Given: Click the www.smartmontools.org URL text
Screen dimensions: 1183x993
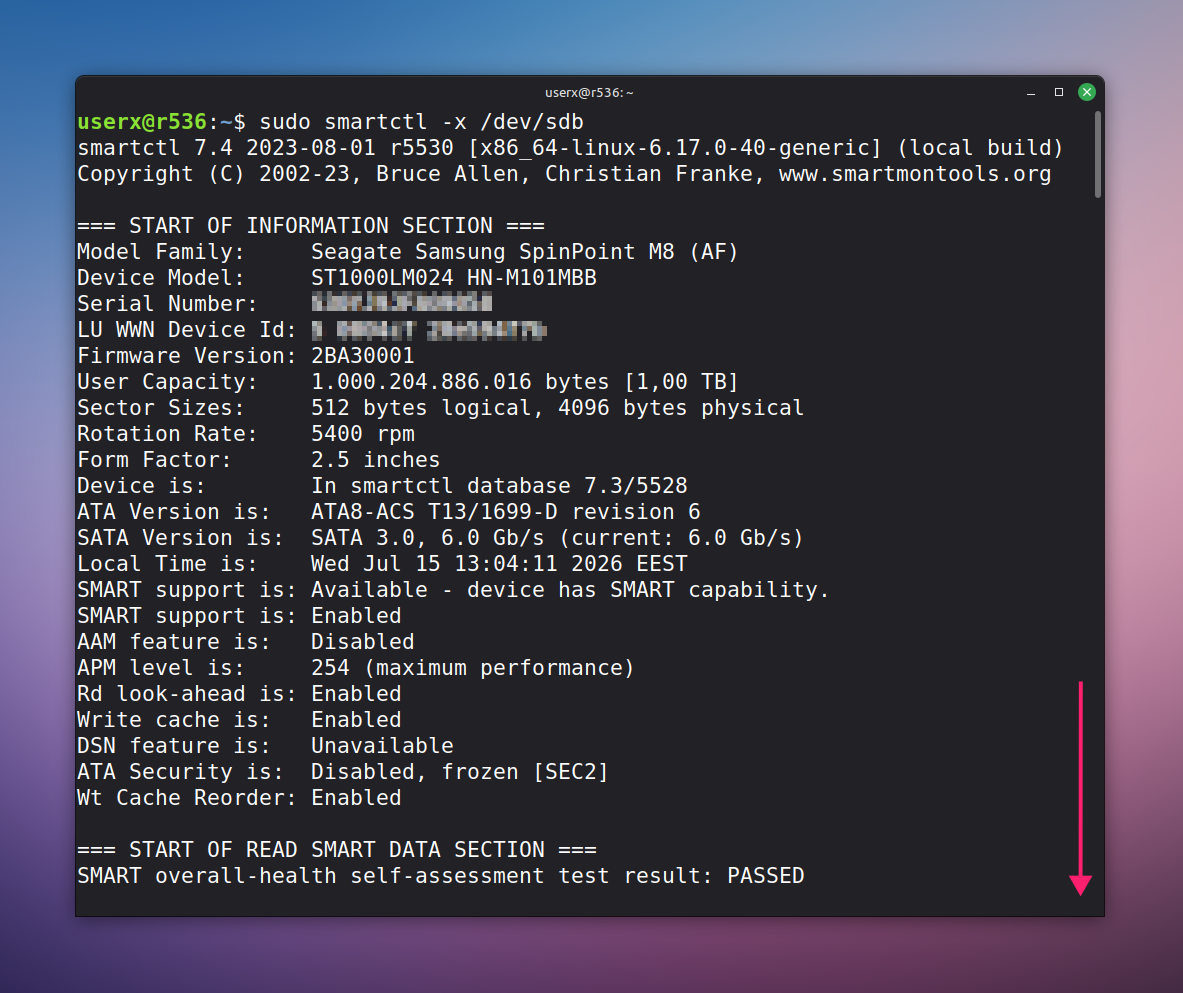Looking at the screenshot, I should (914, 174).
